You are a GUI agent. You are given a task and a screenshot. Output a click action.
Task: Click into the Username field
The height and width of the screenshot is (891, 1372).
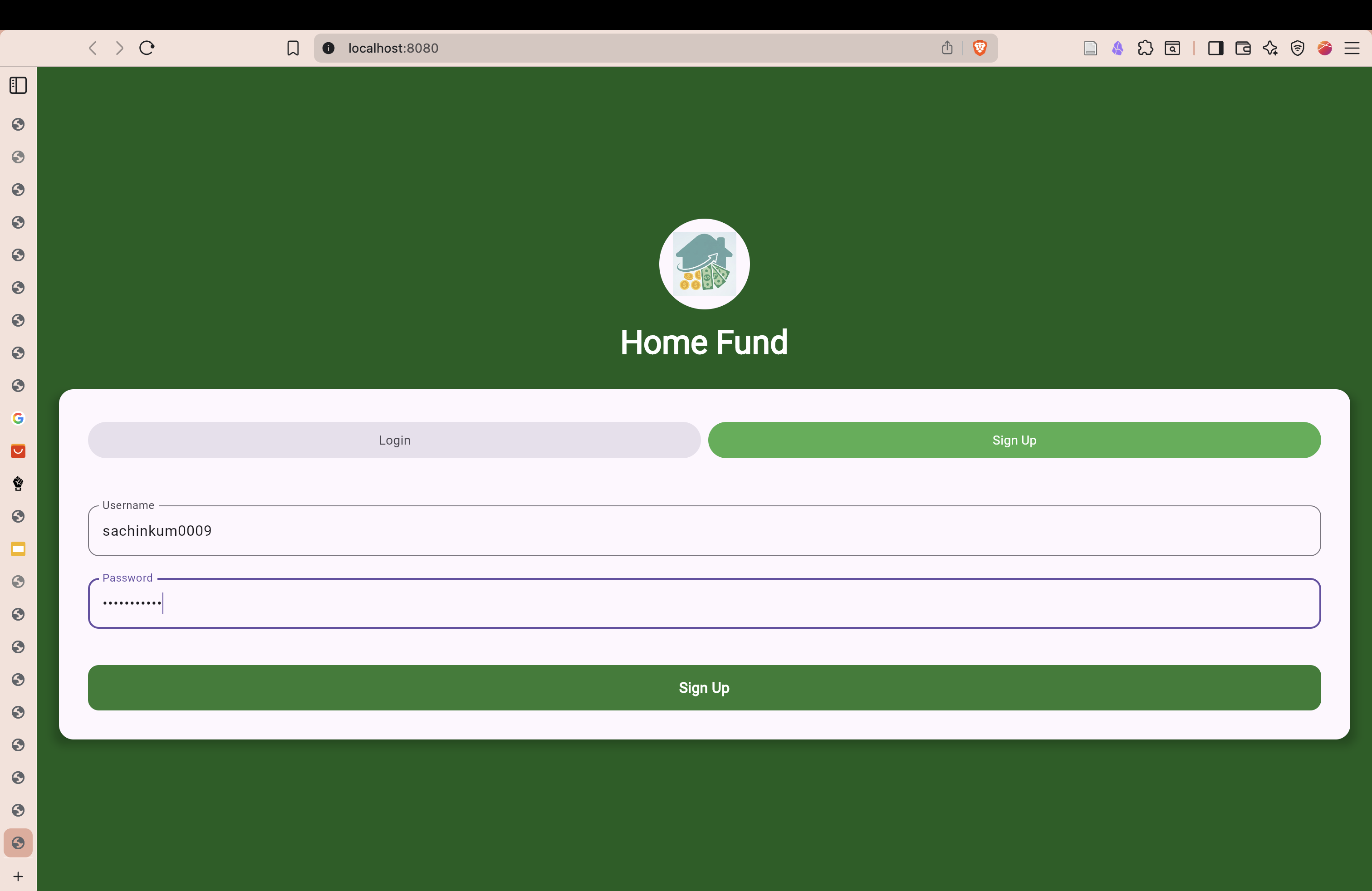[704, 531]
